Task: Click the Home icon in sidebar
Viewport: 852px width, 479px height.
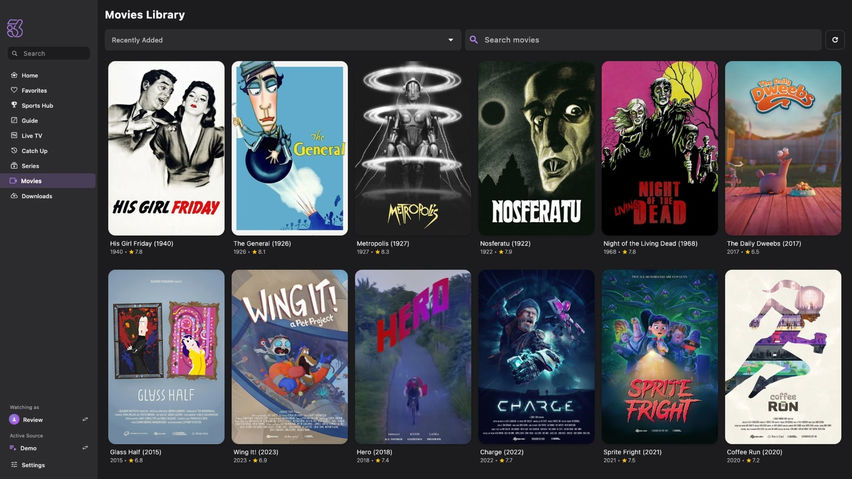Action: tap(14, 75)
